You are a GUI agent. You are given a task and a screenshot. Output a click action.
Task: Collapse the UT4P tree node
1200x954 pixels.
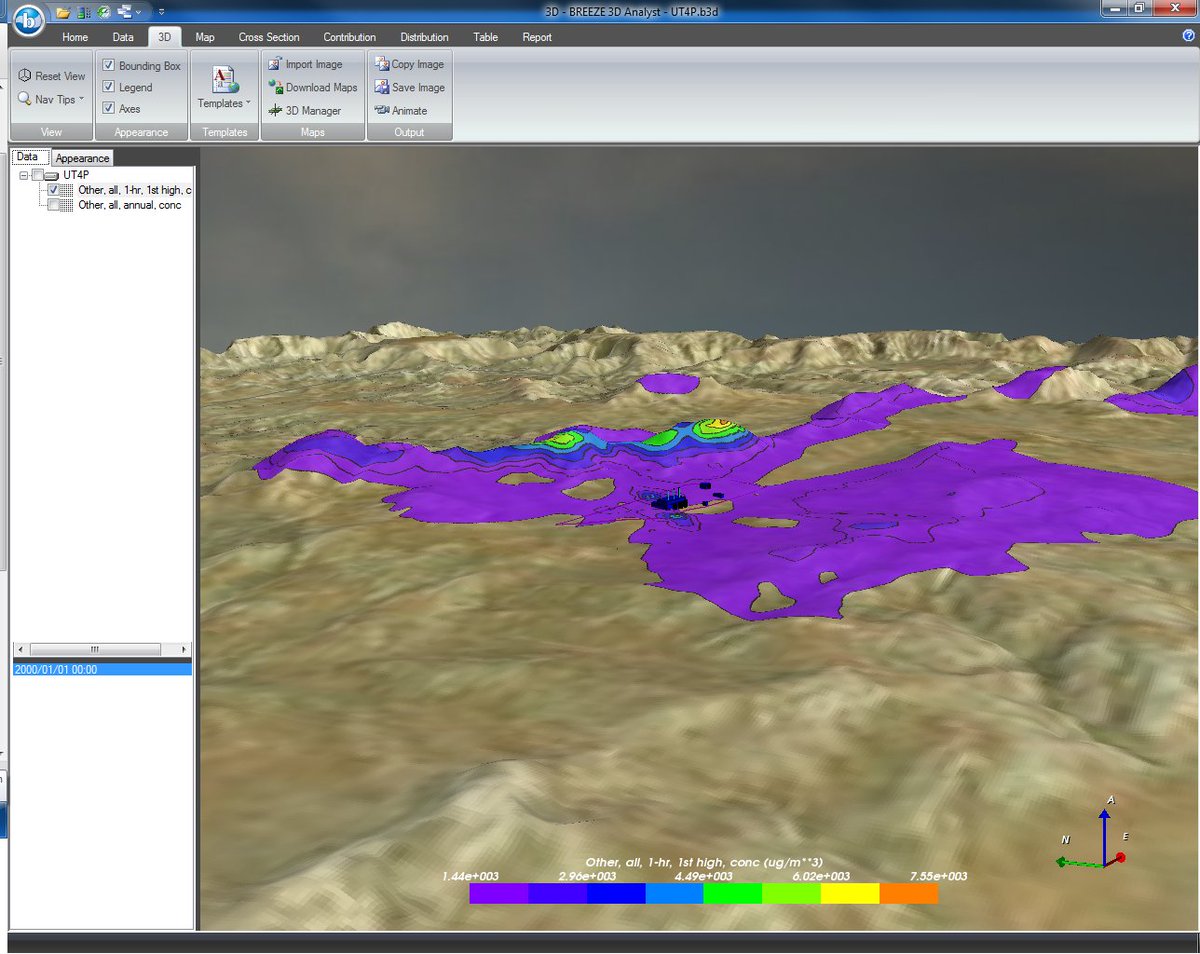click(23, 175)
